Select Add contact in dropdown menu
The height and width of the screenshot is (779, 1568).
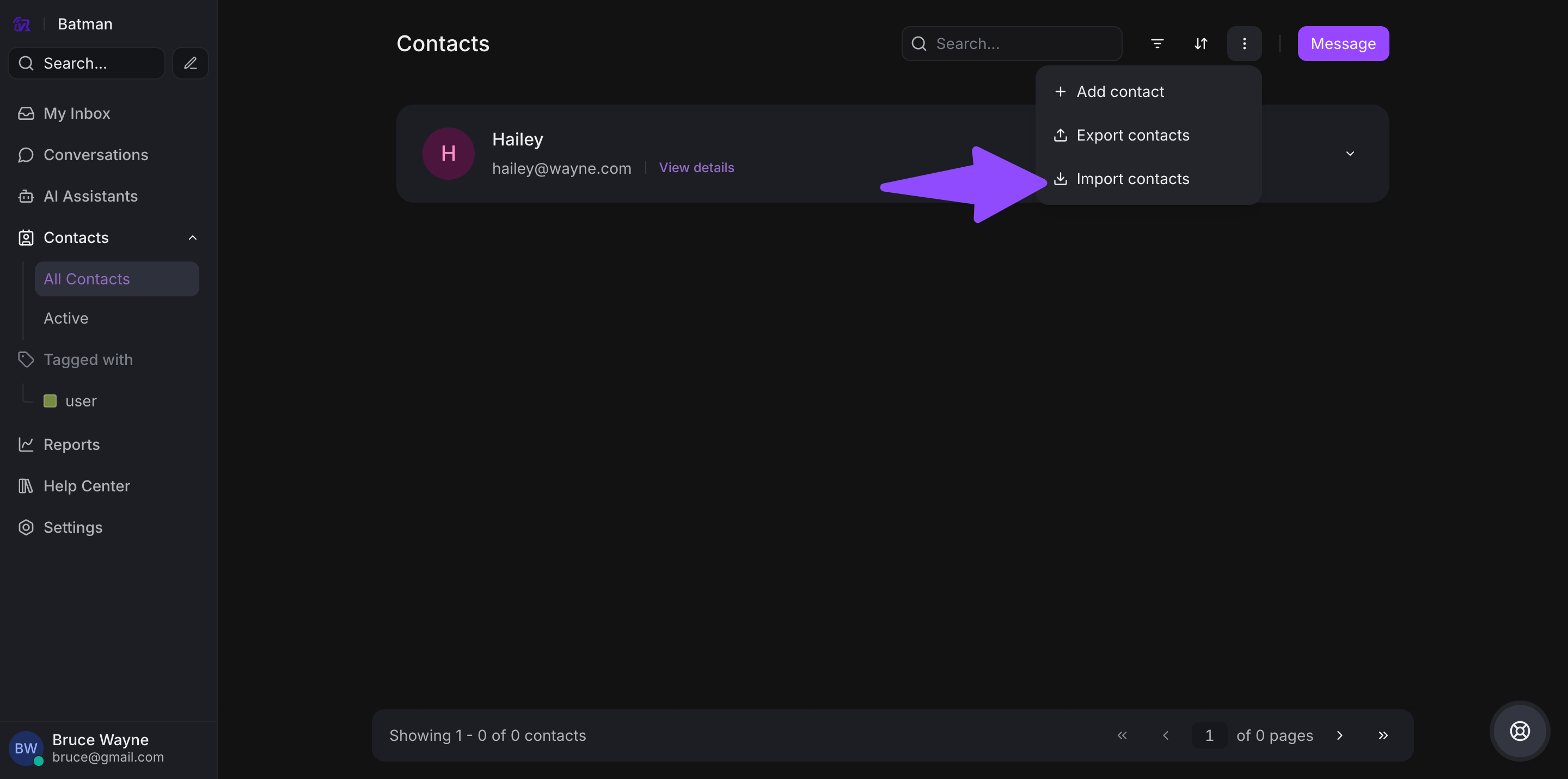[x=1119, y=92]
